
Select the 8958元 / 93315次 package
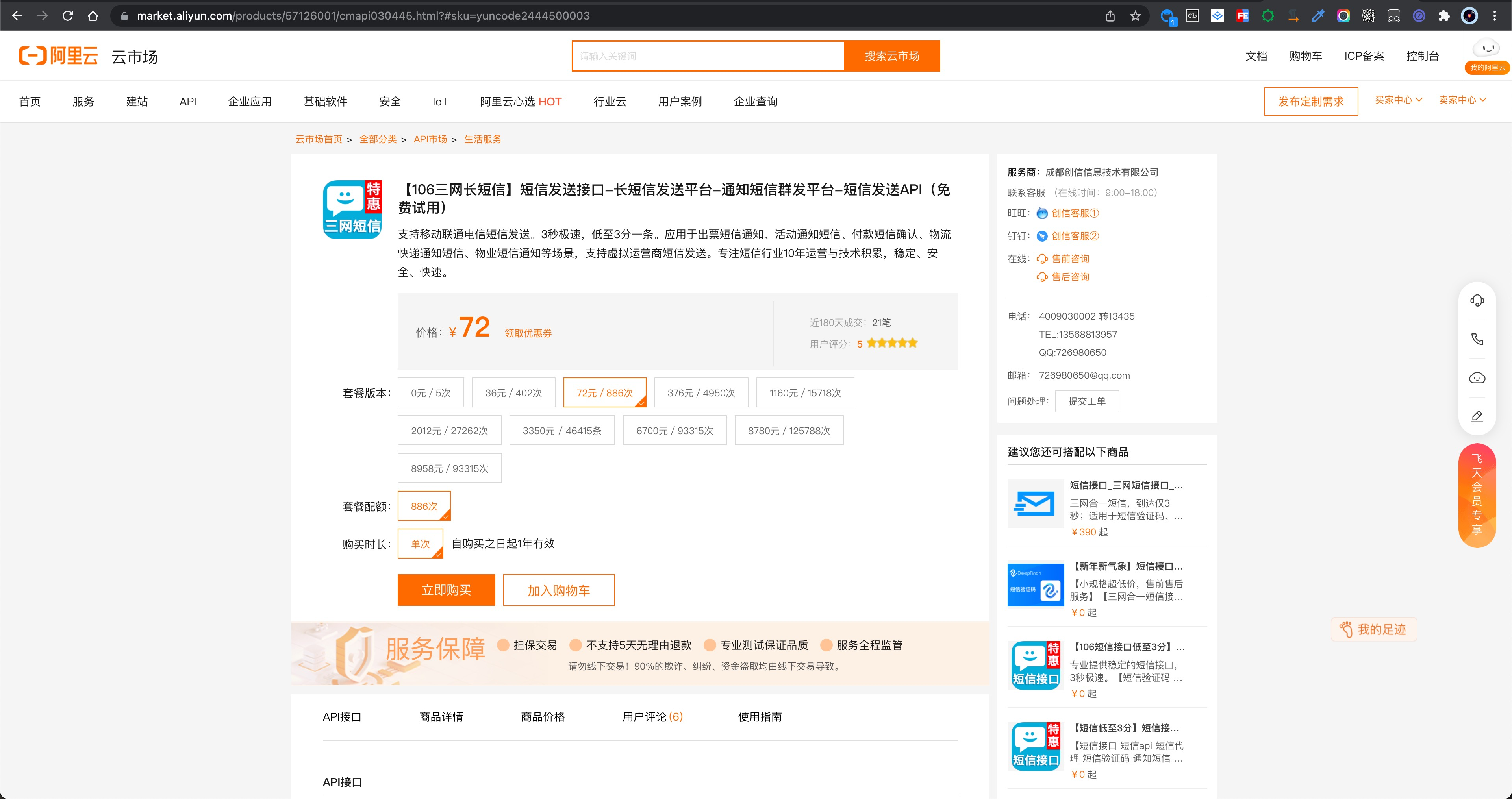pos(450,468)
